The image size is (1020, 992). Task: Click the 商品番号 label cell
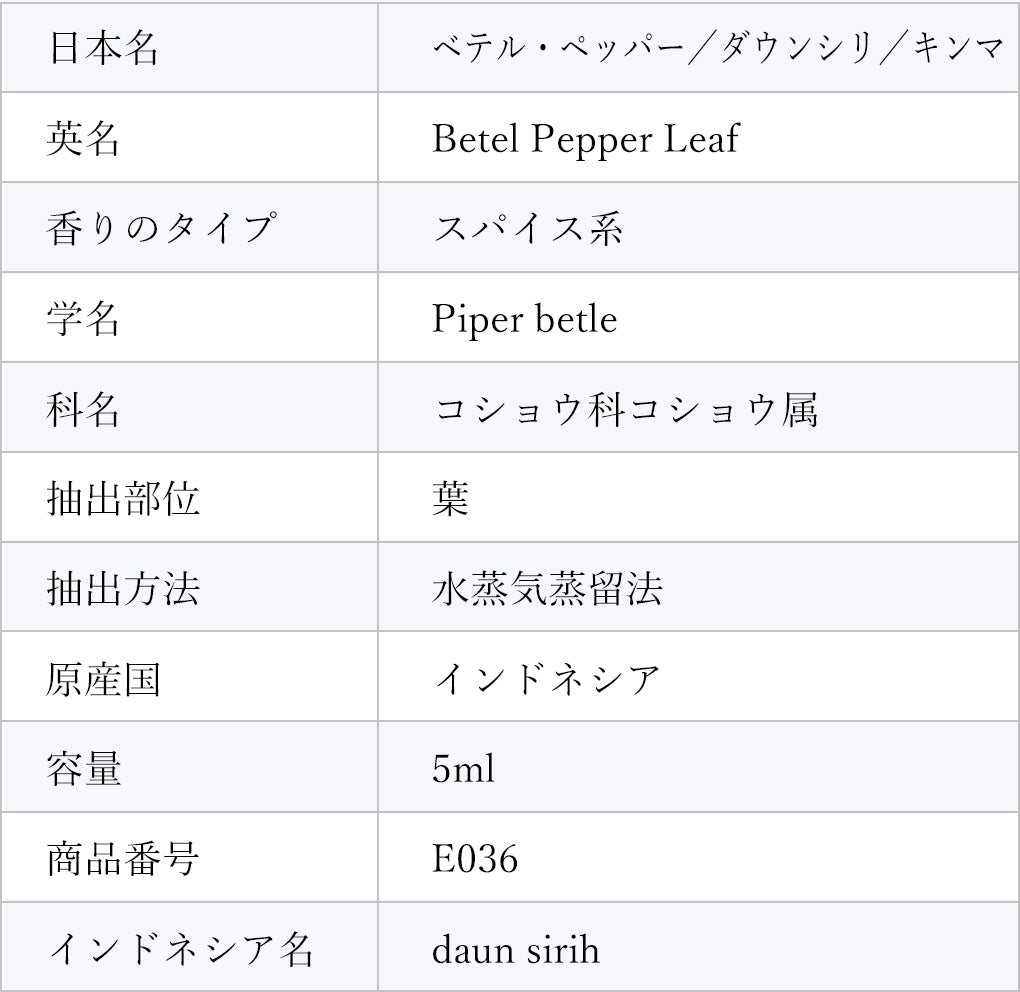(x=123, y=858)
